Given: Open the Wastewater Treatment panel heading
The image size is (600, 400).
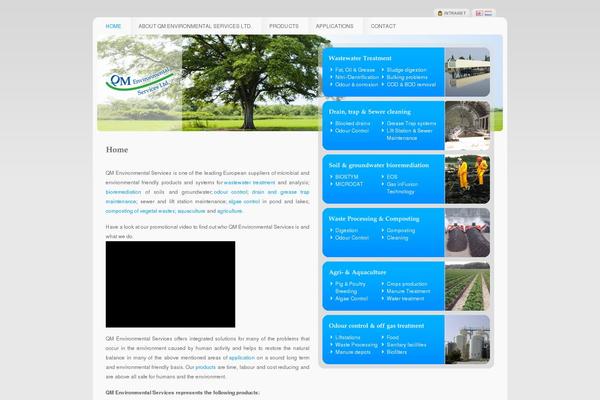Looking at the screenshot, I should tap(360, 58).
